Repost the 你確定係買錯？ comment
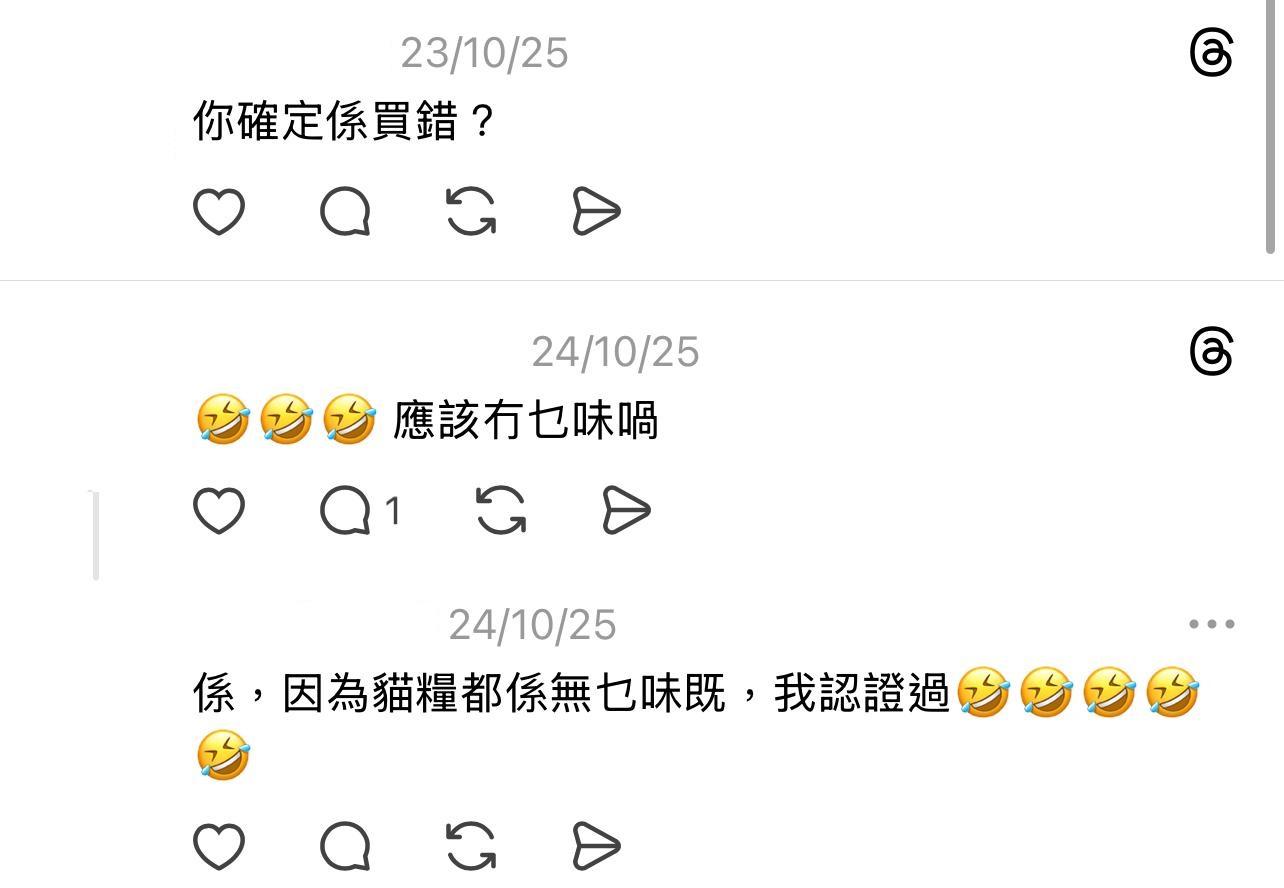The height and width of the screenshot is (888, 1284). coord(471,211)
